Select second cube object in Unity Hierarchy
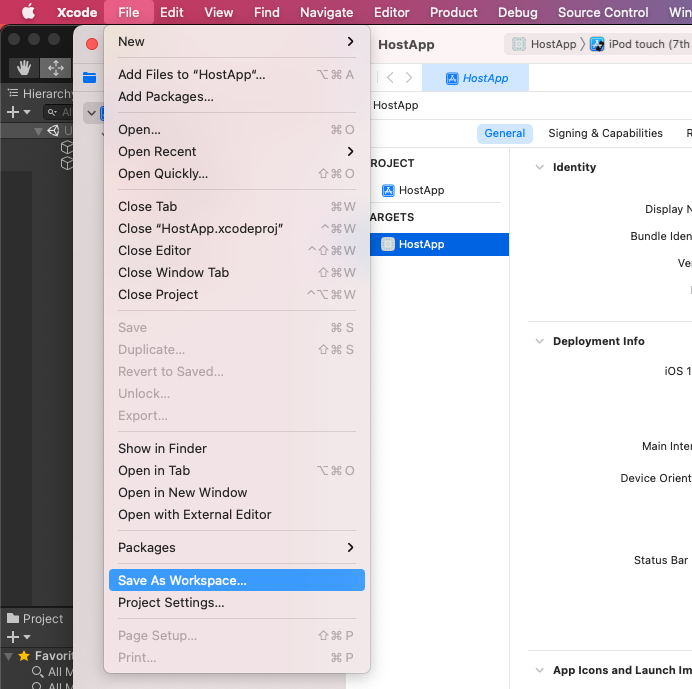This screenshot has width=692, height=689. (66, 163)
